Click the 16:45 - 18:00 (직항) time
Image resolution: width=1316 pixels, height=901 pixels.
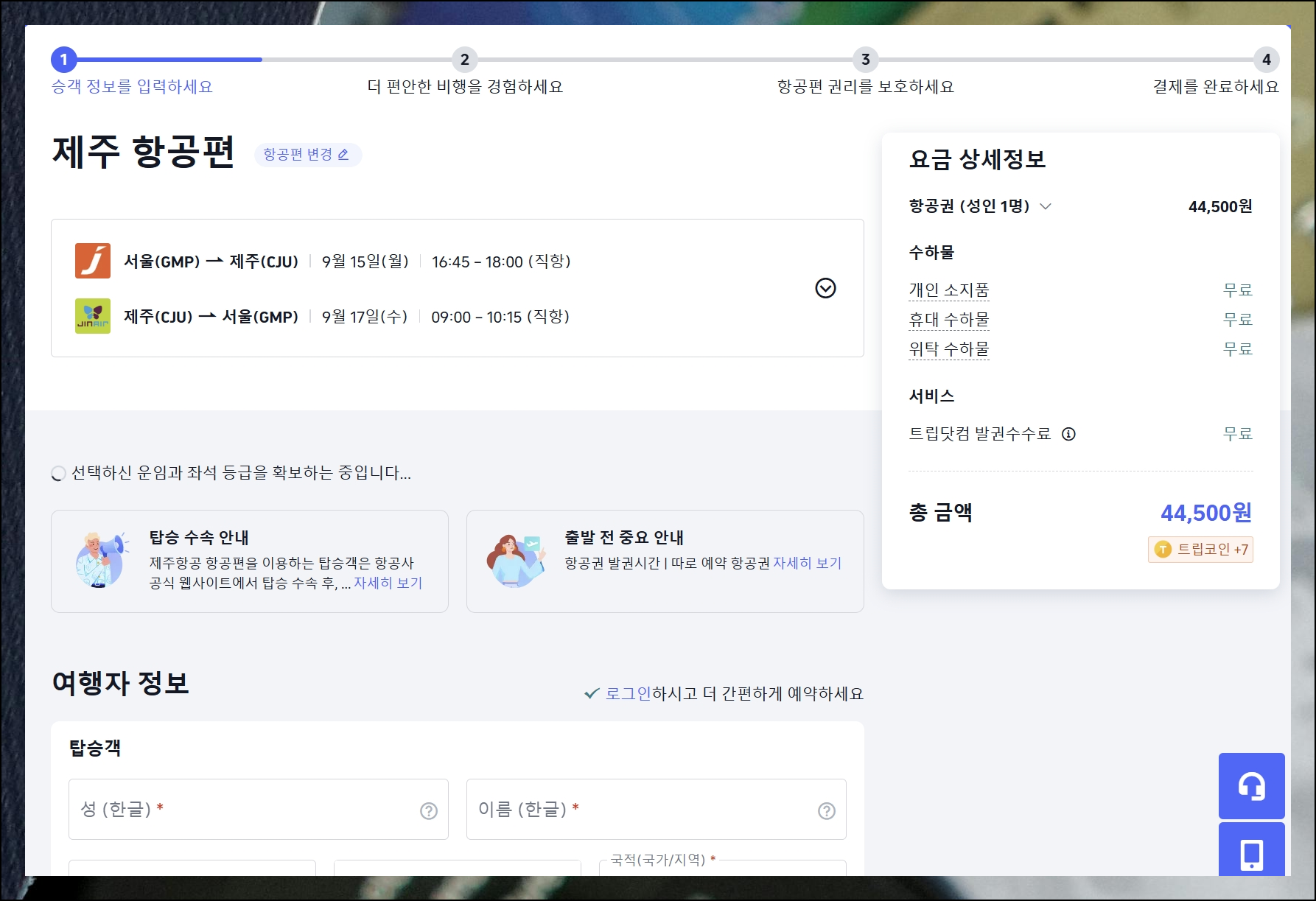tap(501, 262)
